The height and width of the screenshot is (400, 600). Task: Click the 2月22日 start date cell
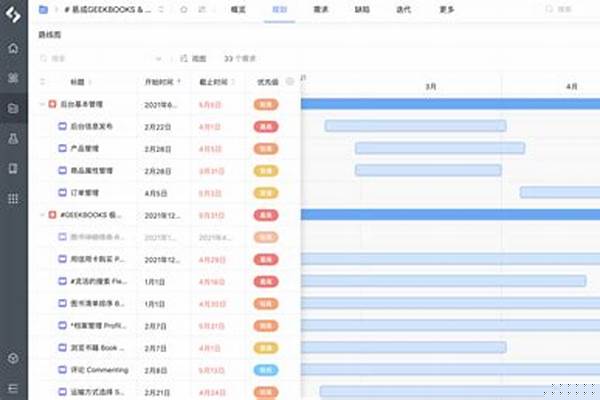[x=158, y=127]
